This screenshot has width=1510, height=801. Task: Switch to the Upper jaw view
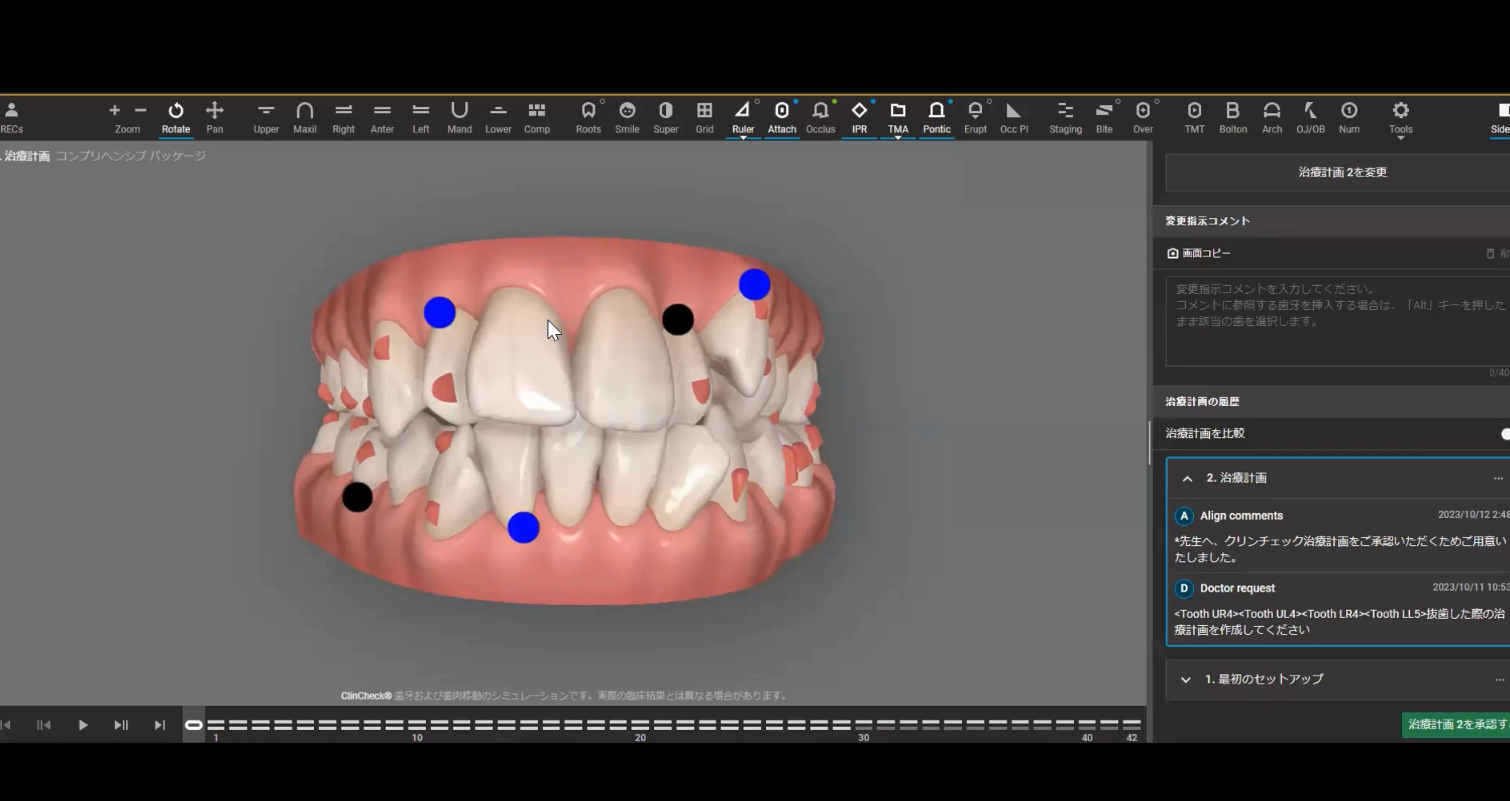266,116
